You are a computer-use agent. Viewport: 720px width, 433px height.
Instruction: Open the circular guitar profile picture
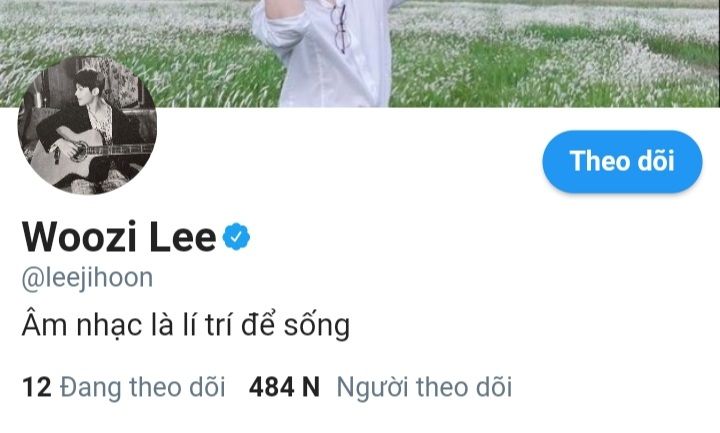pos(87,125)
